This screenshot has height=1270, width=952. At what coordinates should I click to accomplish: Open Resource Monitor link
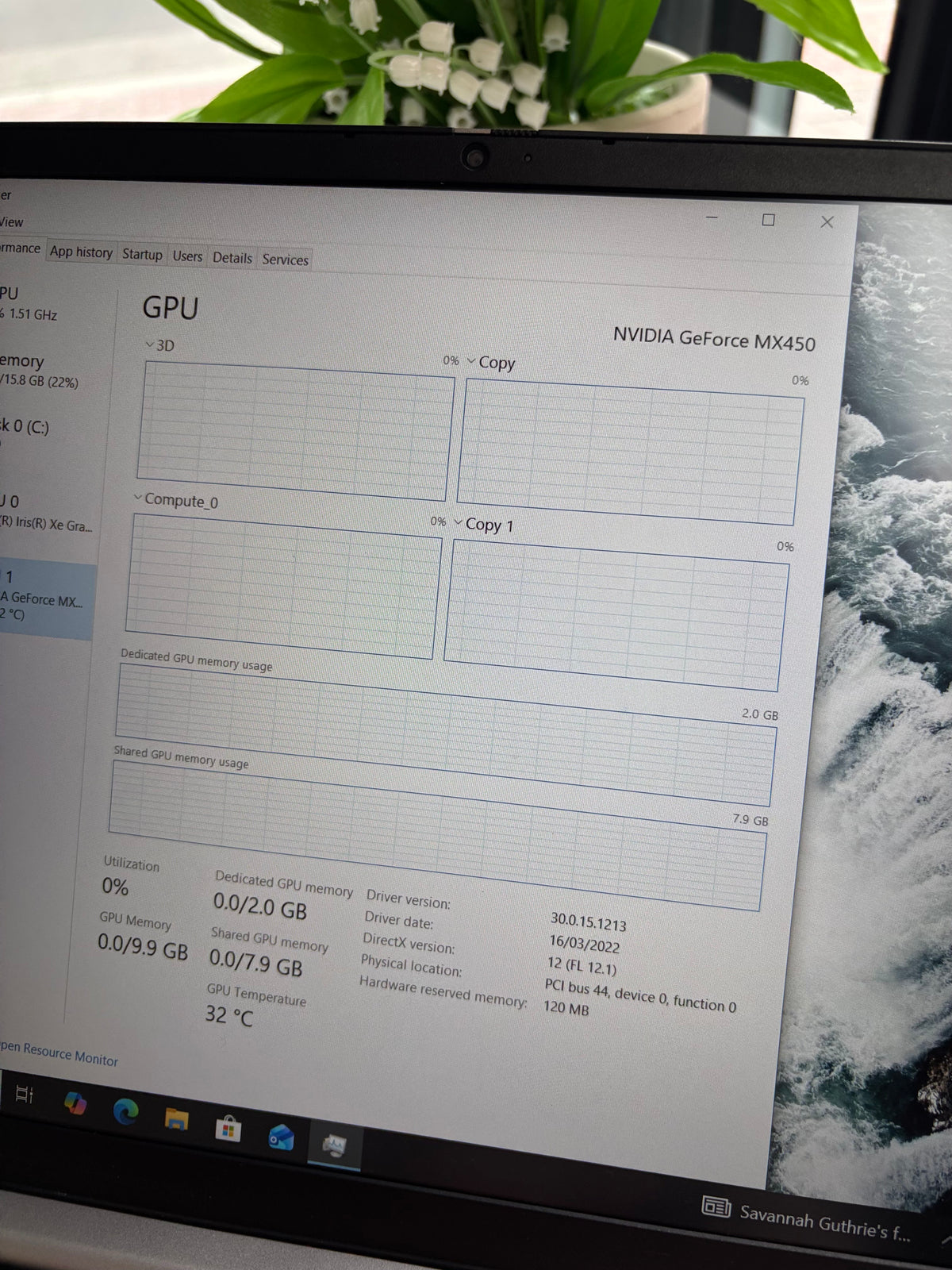pos(59,1053)
